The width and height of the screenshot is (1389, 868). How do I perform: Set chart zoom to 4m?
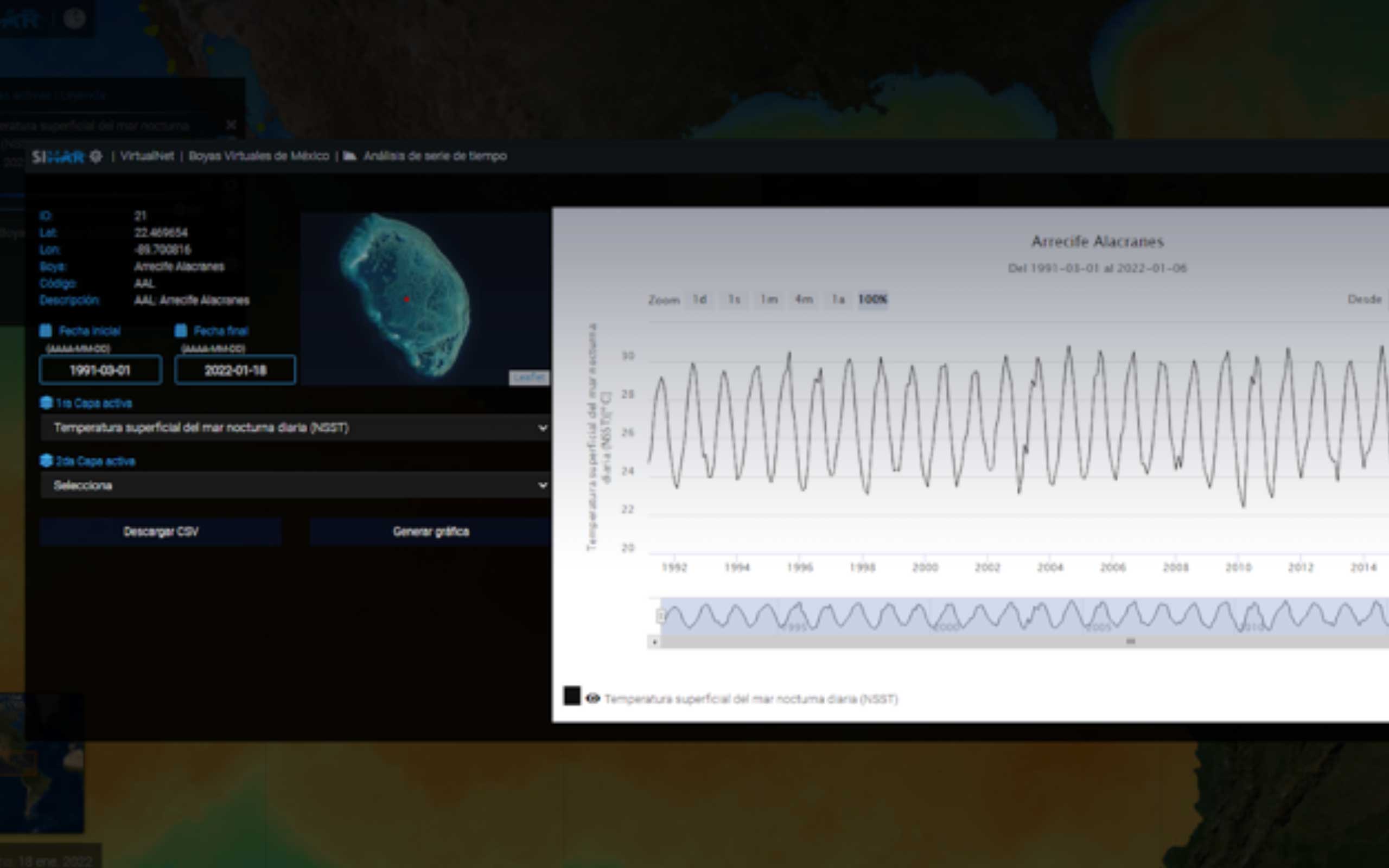804,299
